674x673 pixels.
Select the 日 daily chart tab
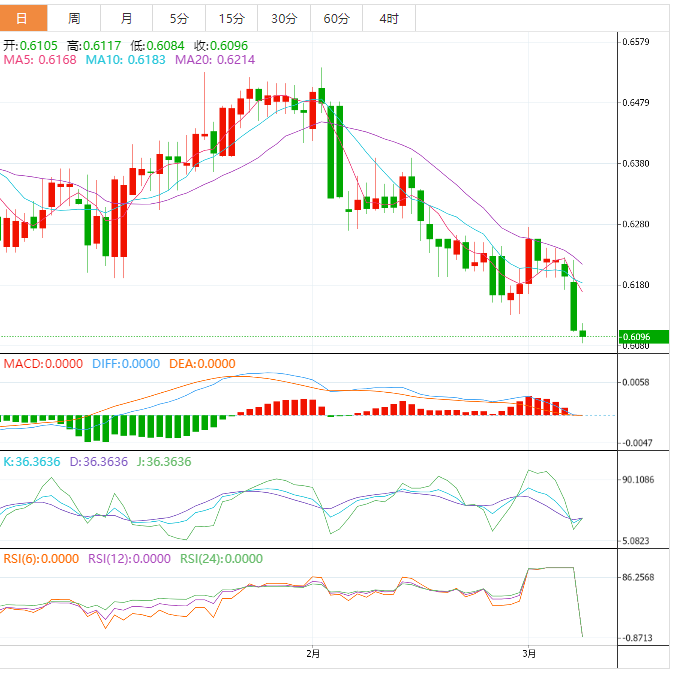(x=22, y=19)
